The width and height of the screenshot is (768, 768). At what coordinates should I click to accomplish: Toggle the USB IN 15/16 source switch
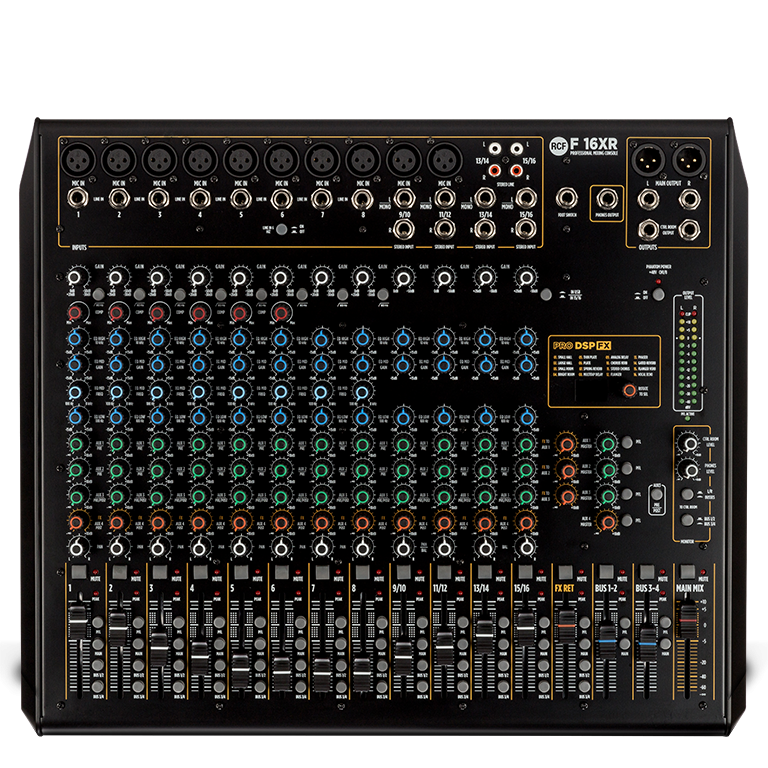[x=546, y=294]
